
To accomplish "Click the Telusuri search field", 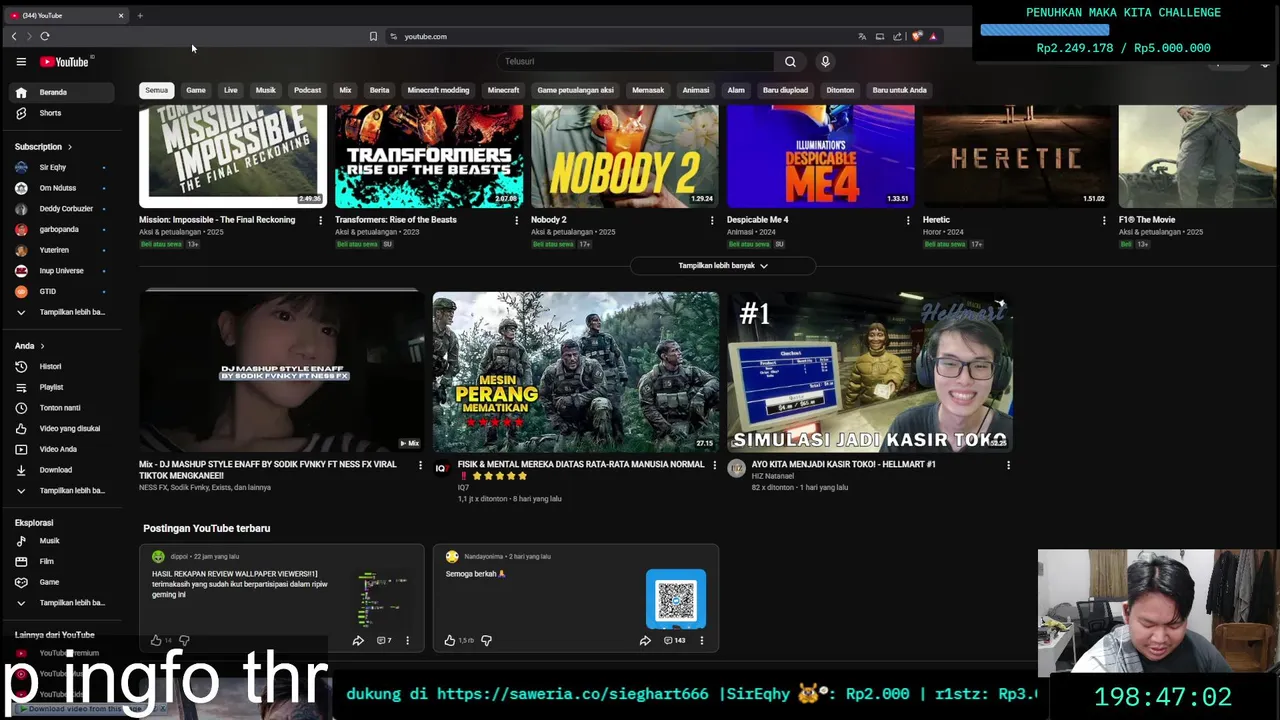I will point(635,62).
